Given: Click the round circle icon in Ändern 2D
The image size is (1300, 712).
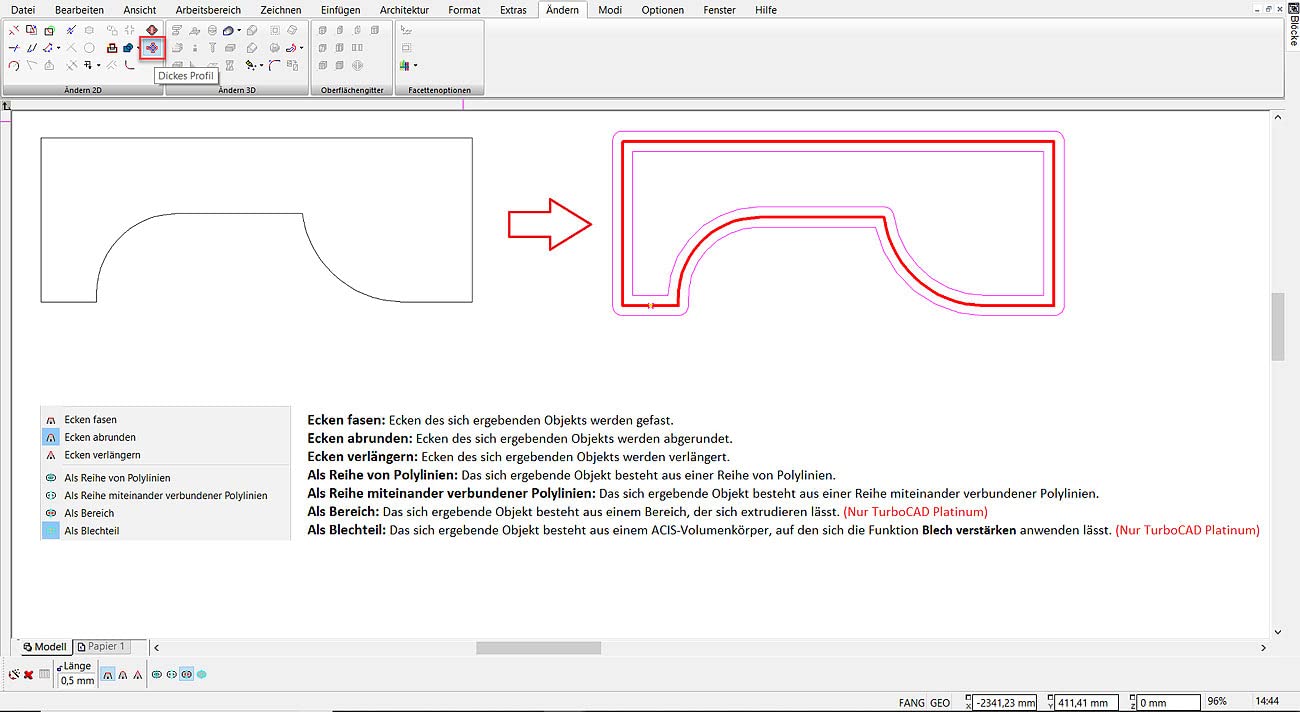Looking at the screenshot, I should 89,47.
